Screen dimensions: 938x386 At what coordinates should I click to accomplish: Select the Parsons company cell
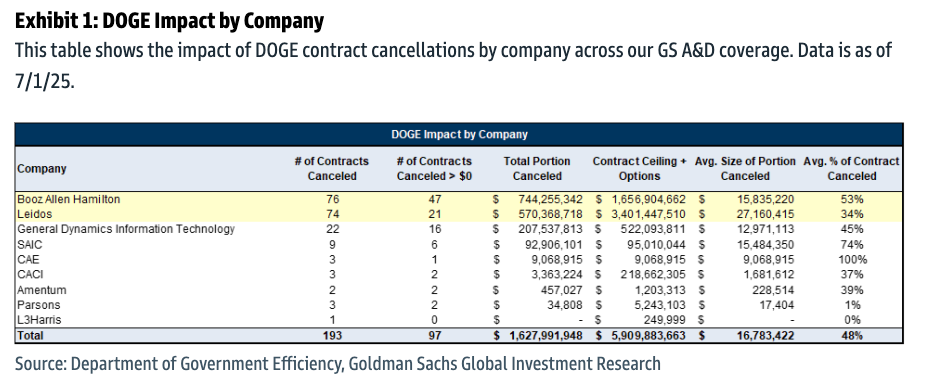pyautogui.click(x=39, y=305)
